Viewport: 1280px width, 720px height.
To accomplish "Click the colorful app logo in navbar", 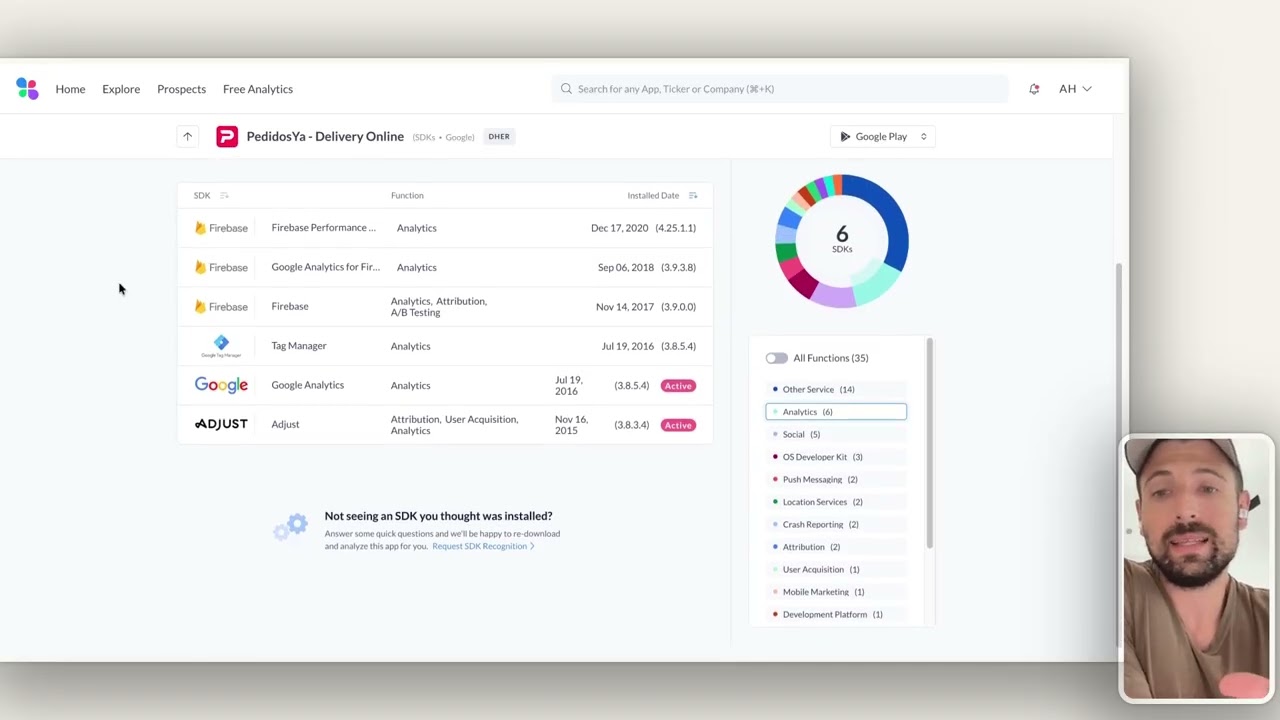I will coord(27,89).
